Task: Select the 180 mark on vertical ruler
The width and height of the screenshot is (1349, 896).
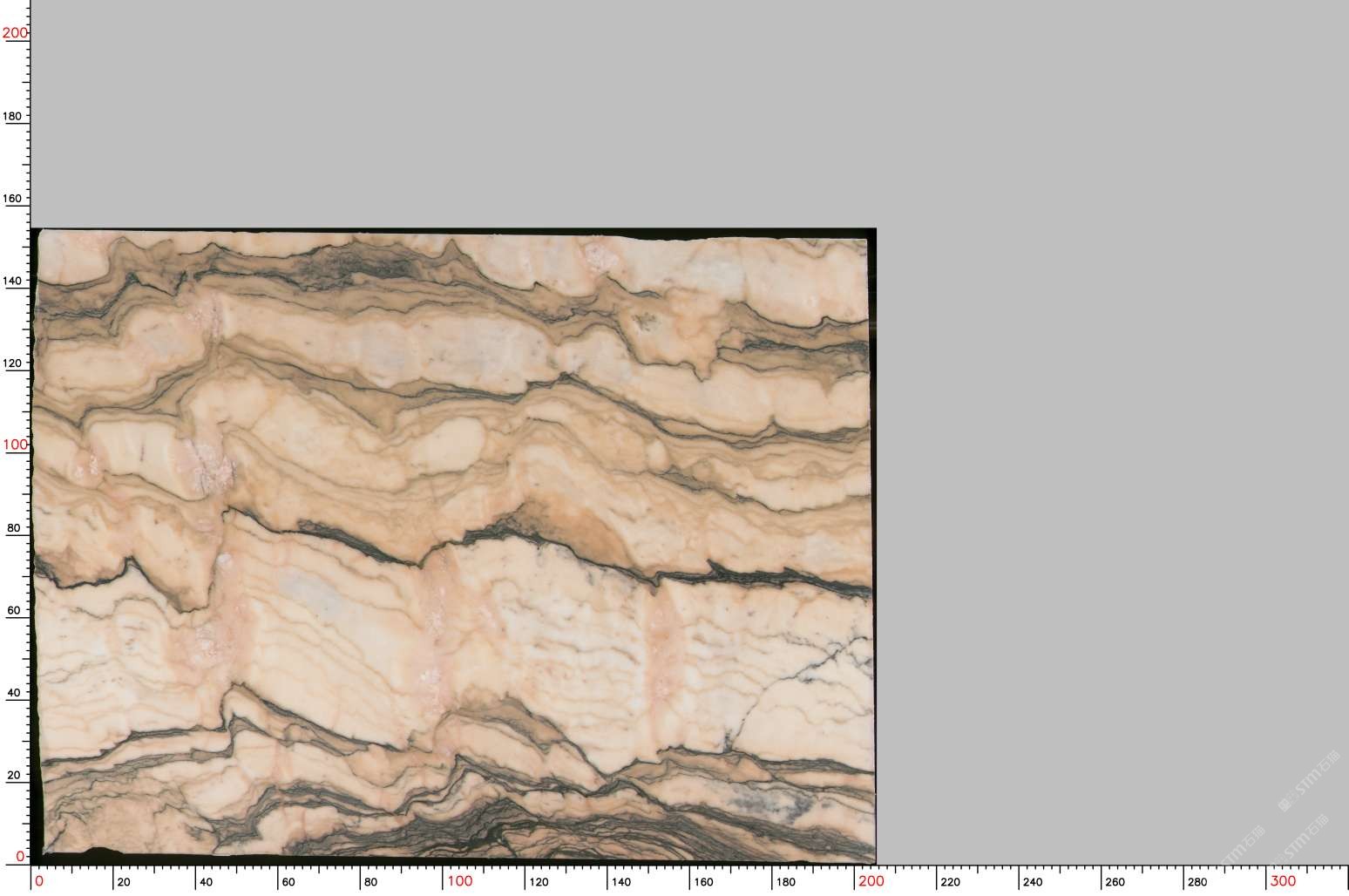Action: click(x=13, y=116)
